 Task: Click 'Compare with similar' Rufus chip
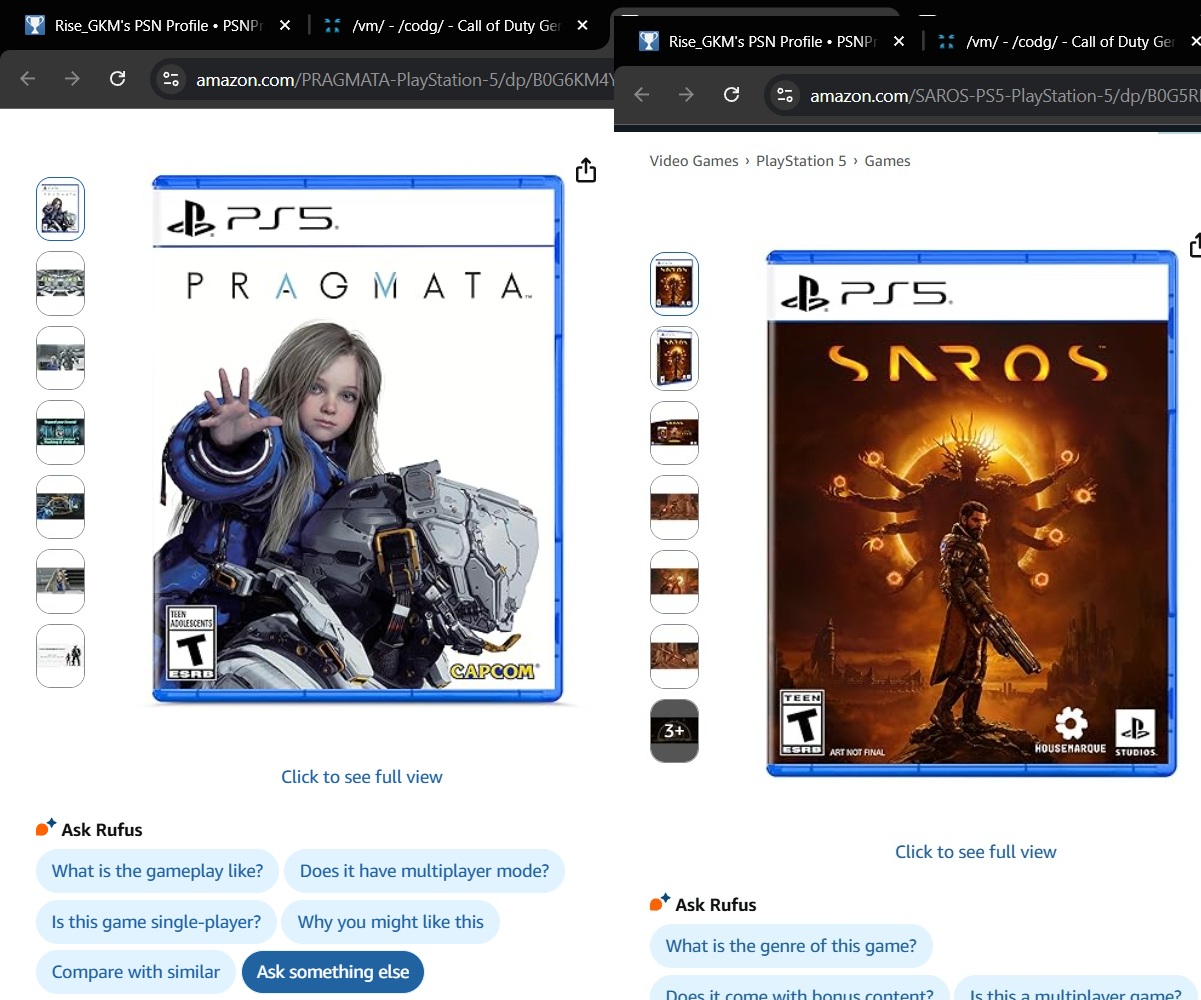(x=136, y=972)
